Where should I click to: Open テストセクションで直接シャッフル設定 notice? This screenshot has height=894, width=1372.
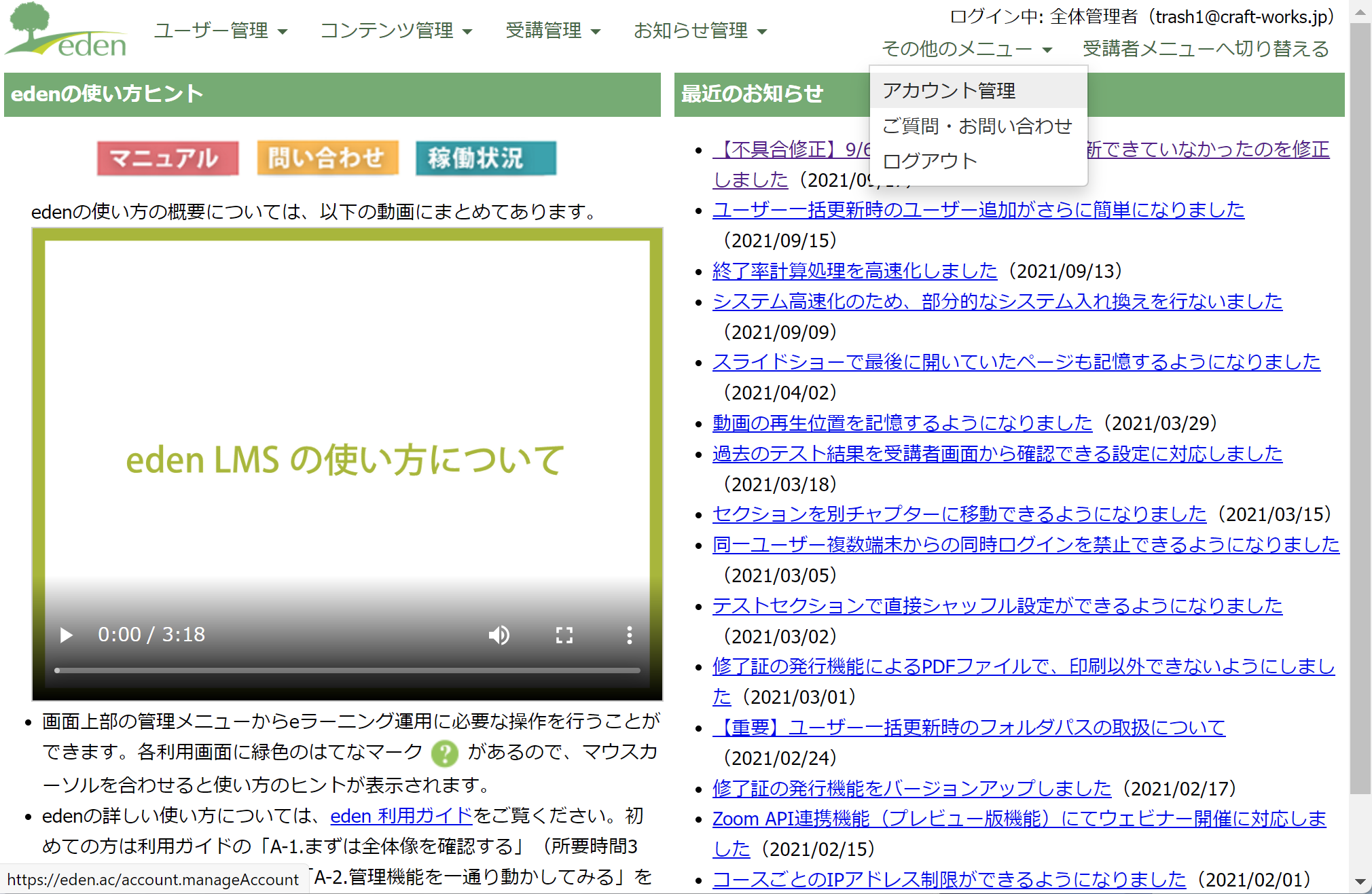coord(997,606)
